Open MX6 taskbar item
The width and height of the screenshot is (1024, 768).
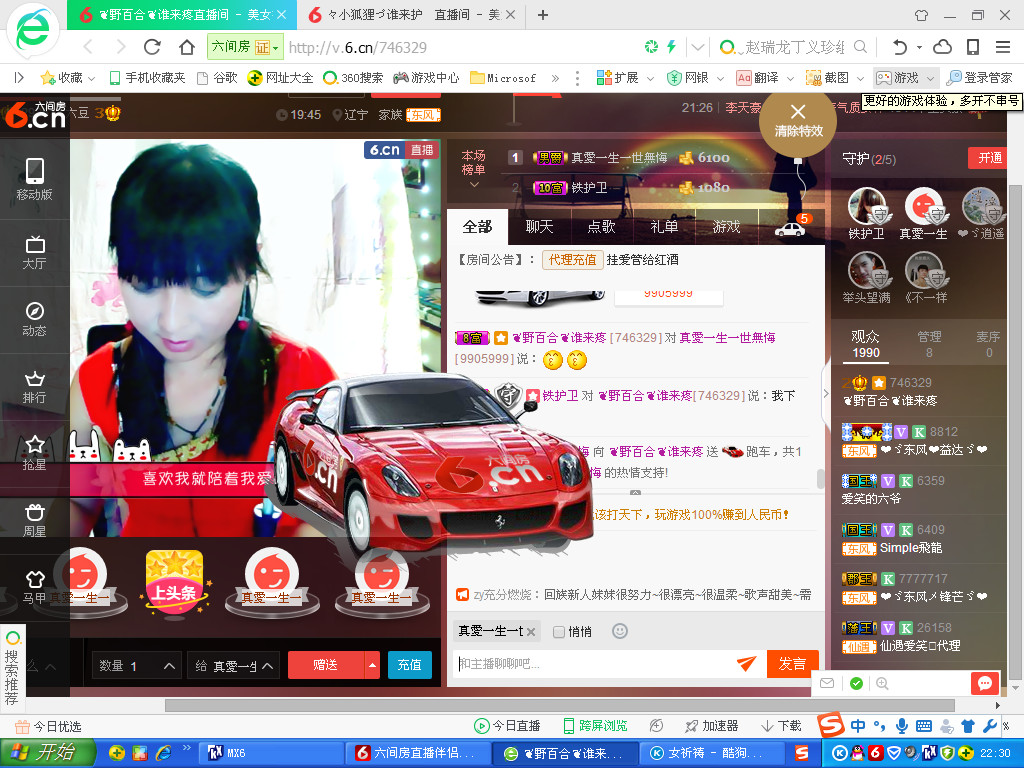point(271,753)
